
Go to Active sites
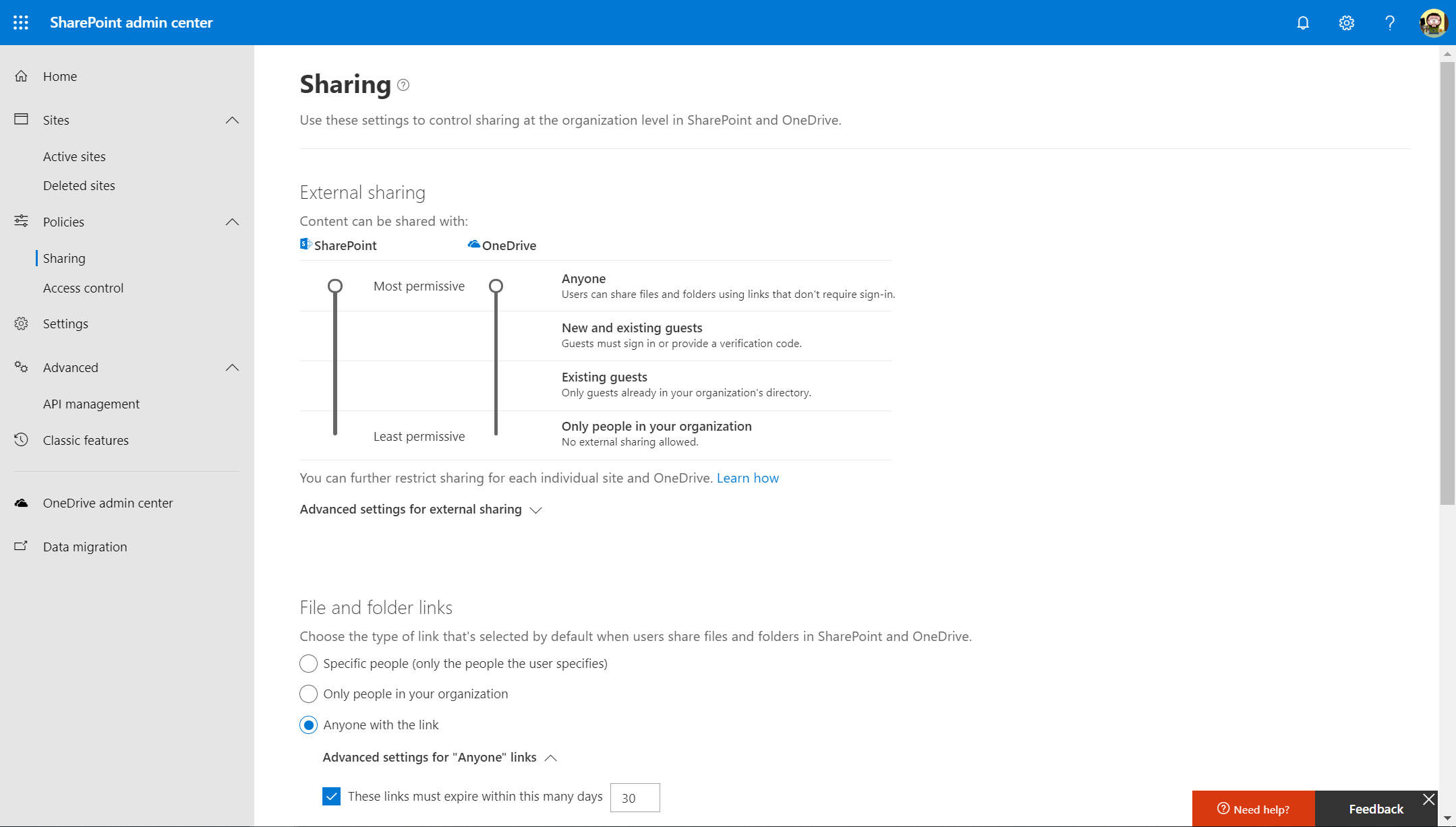tap(74, 156)
